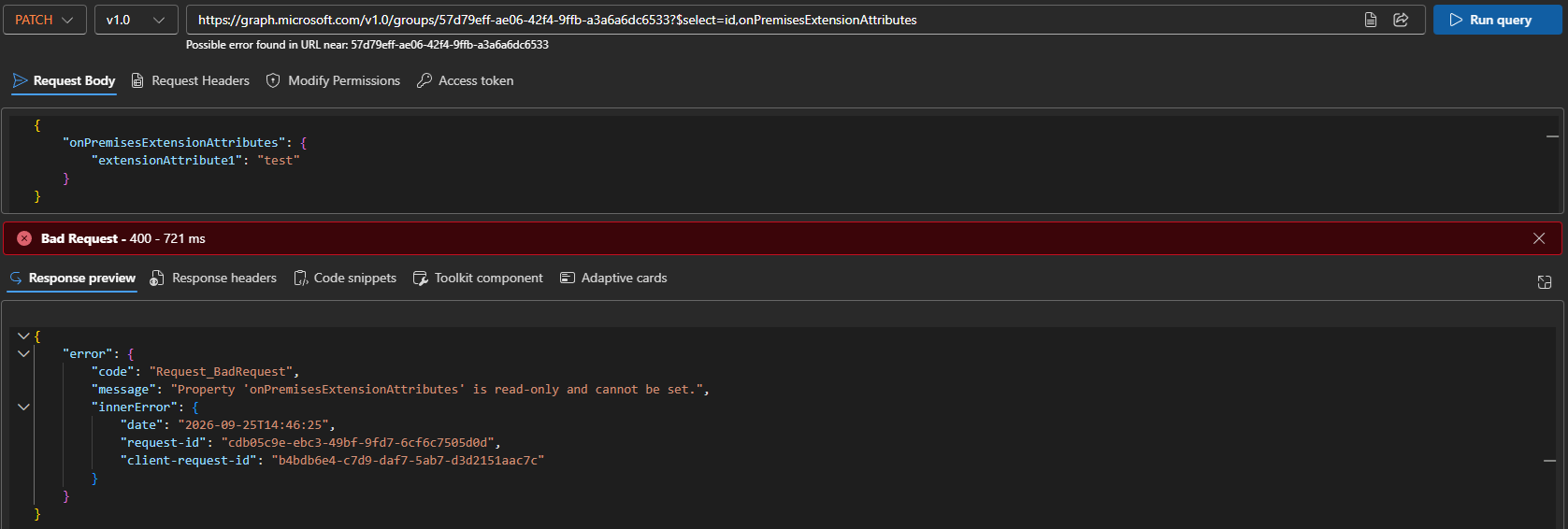
Task: Click the red error status icon
Action: point(24,238)
